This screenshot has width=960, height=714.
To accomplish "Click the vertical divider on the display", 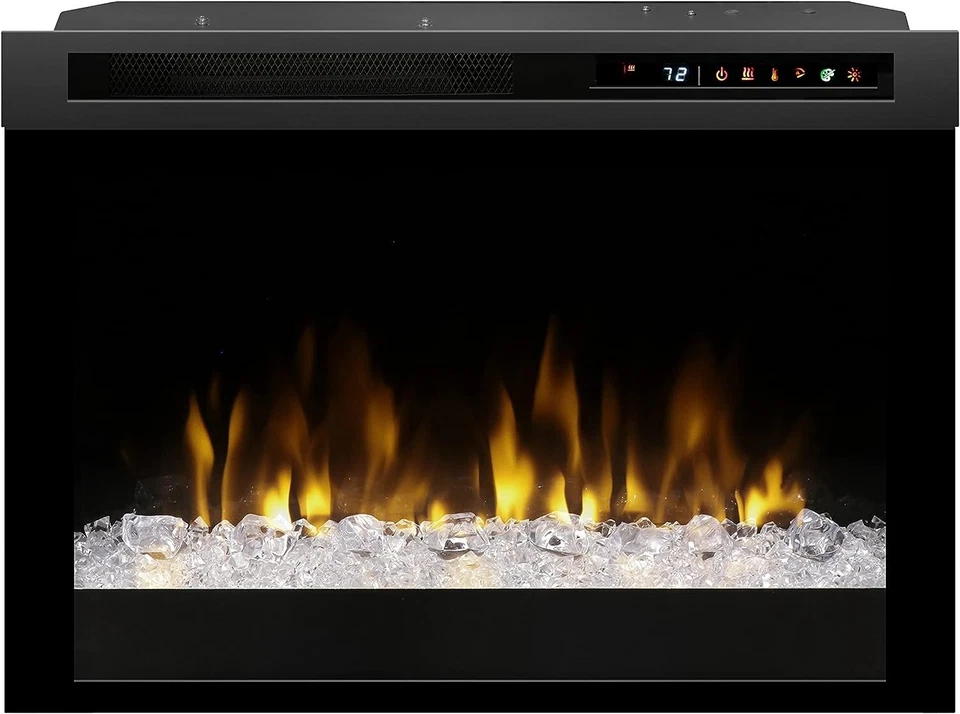I will (x=699, y=74).
